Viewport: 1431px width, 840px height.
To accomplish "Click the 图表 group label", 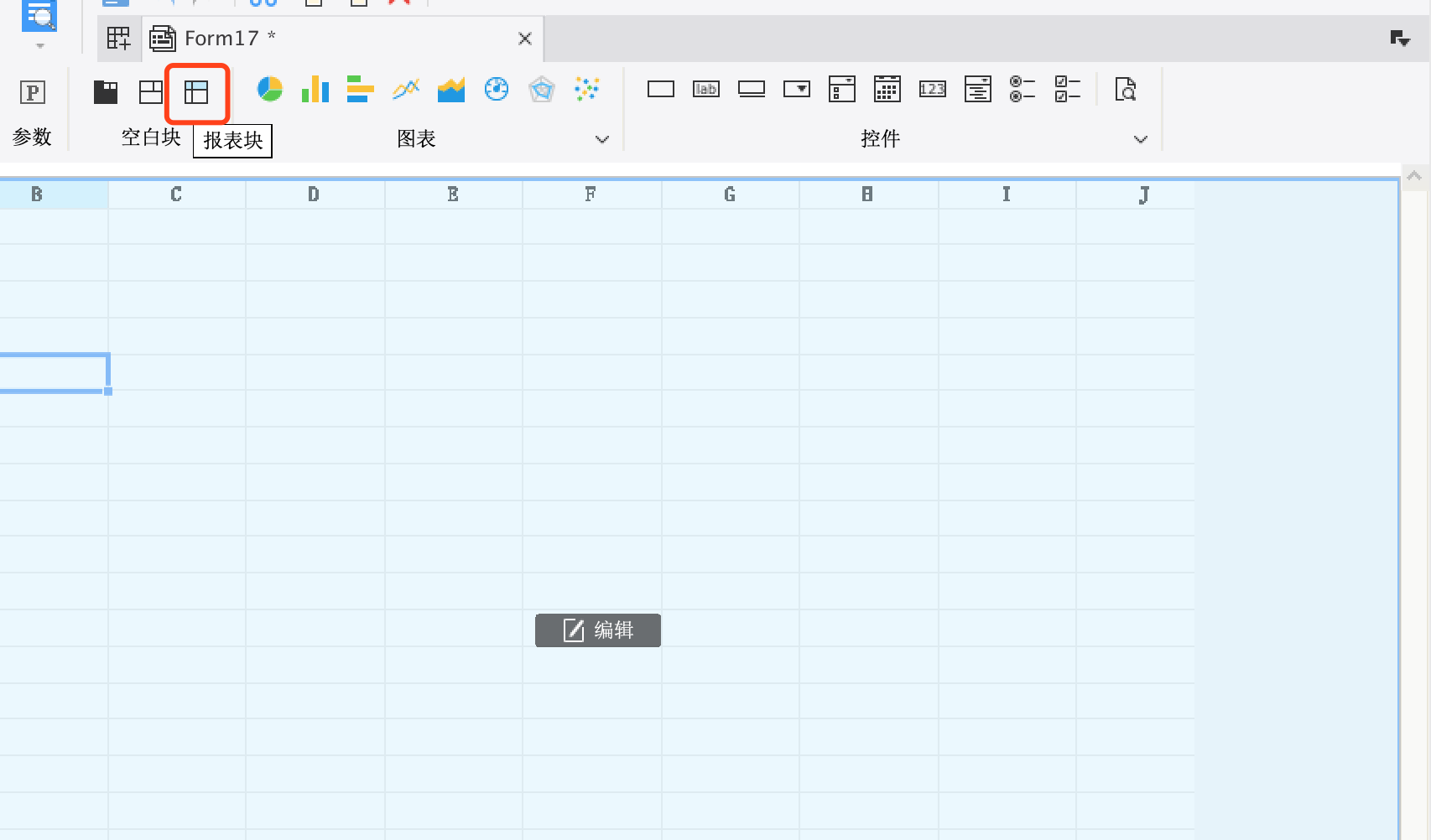I will (416, 139).
